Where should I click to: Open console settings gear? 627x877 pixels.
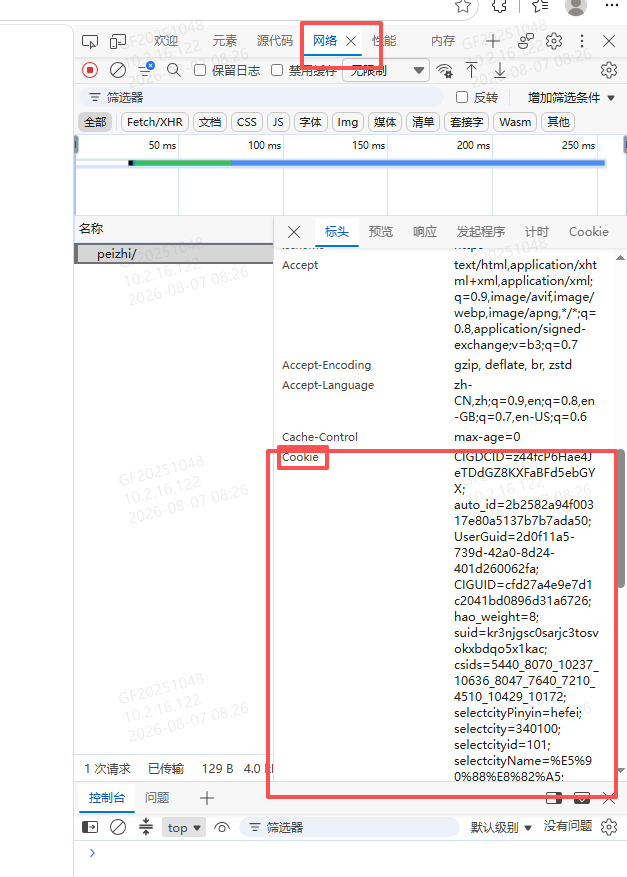coord(609,827)
